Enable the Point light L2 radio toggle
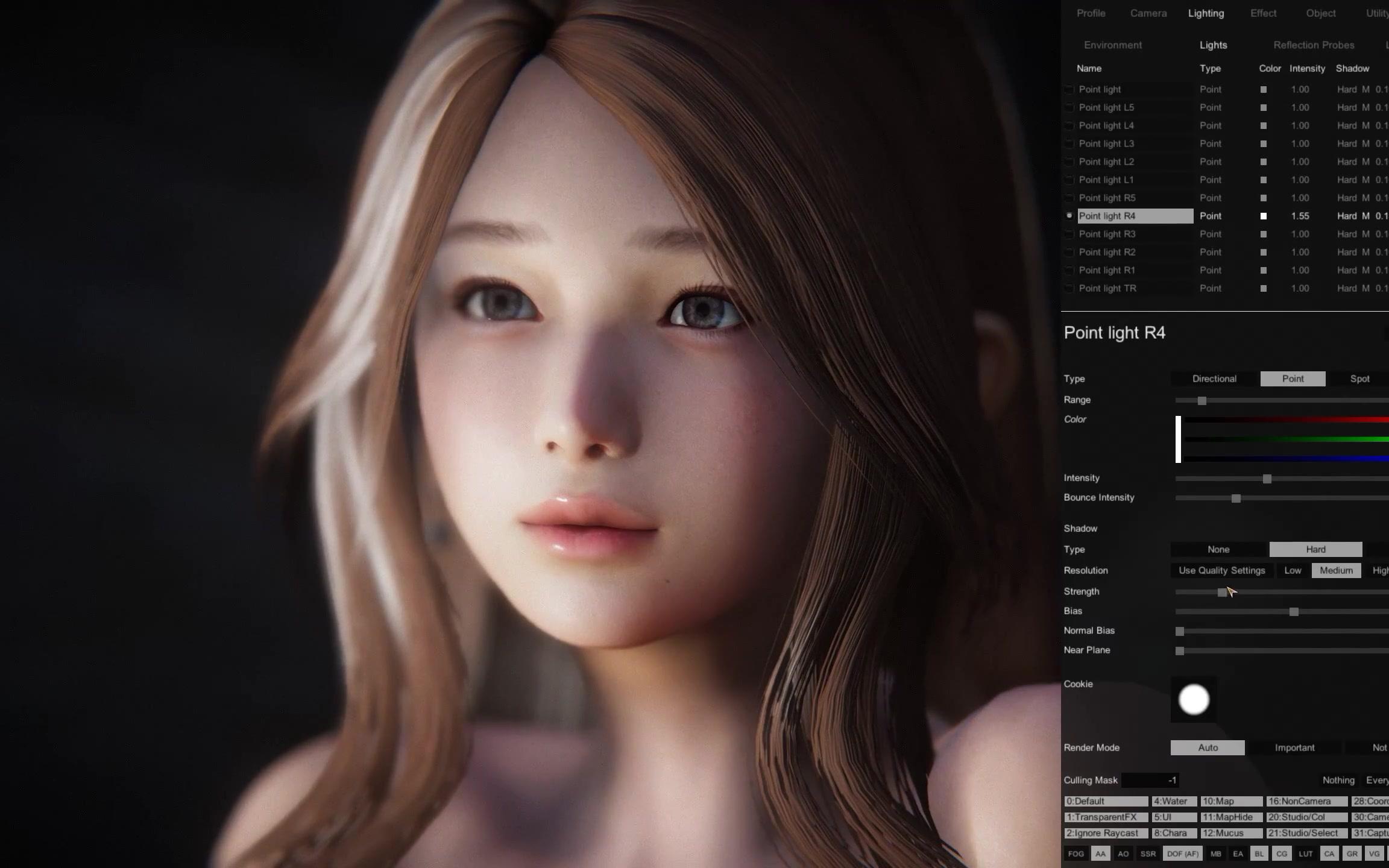Image resolution: width=1389 pixels, height=868 pixels. (x=1069, y=162)
